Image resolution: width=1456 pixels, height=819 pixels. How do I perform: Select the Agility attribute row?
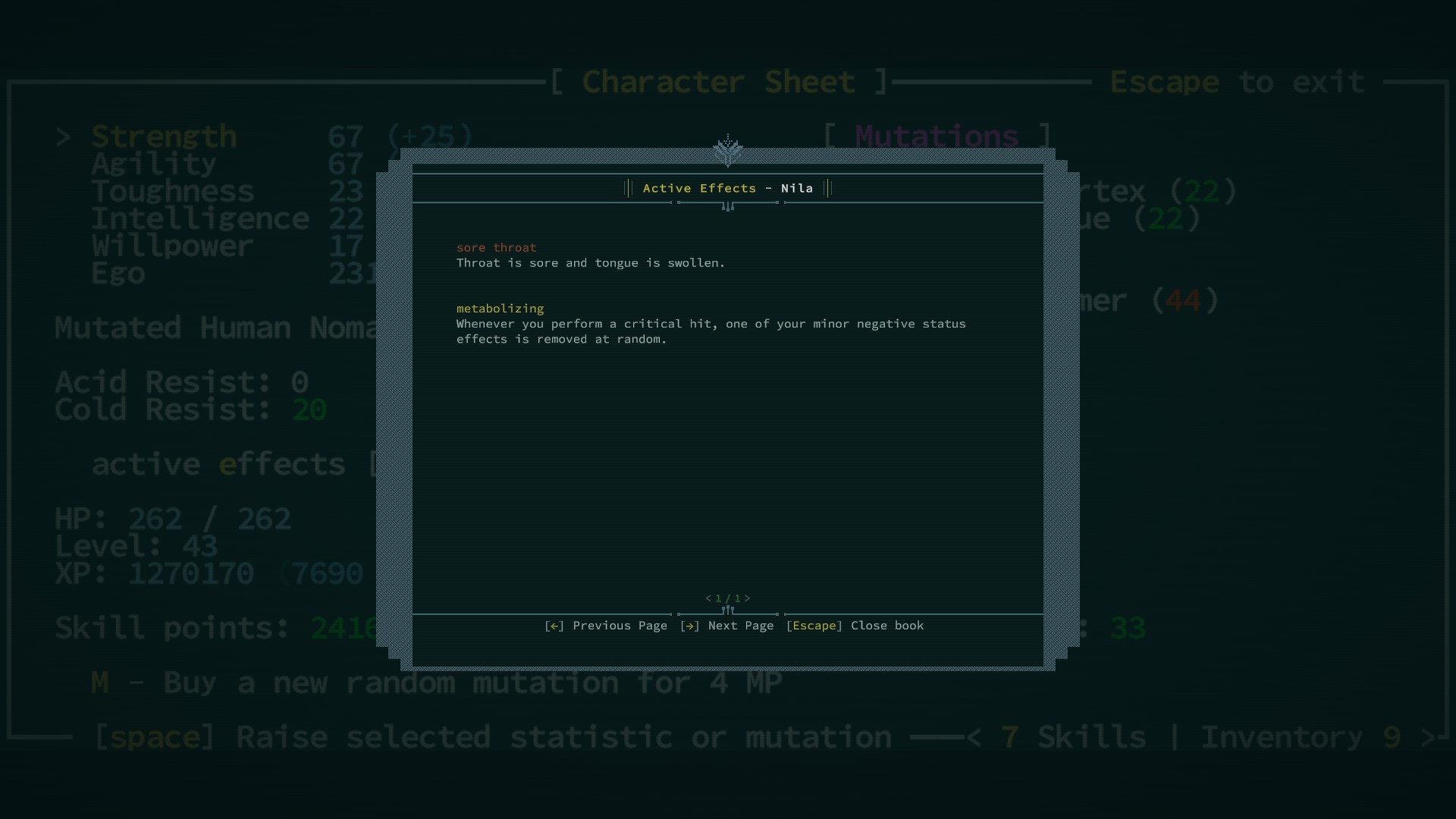pos(154,165)
